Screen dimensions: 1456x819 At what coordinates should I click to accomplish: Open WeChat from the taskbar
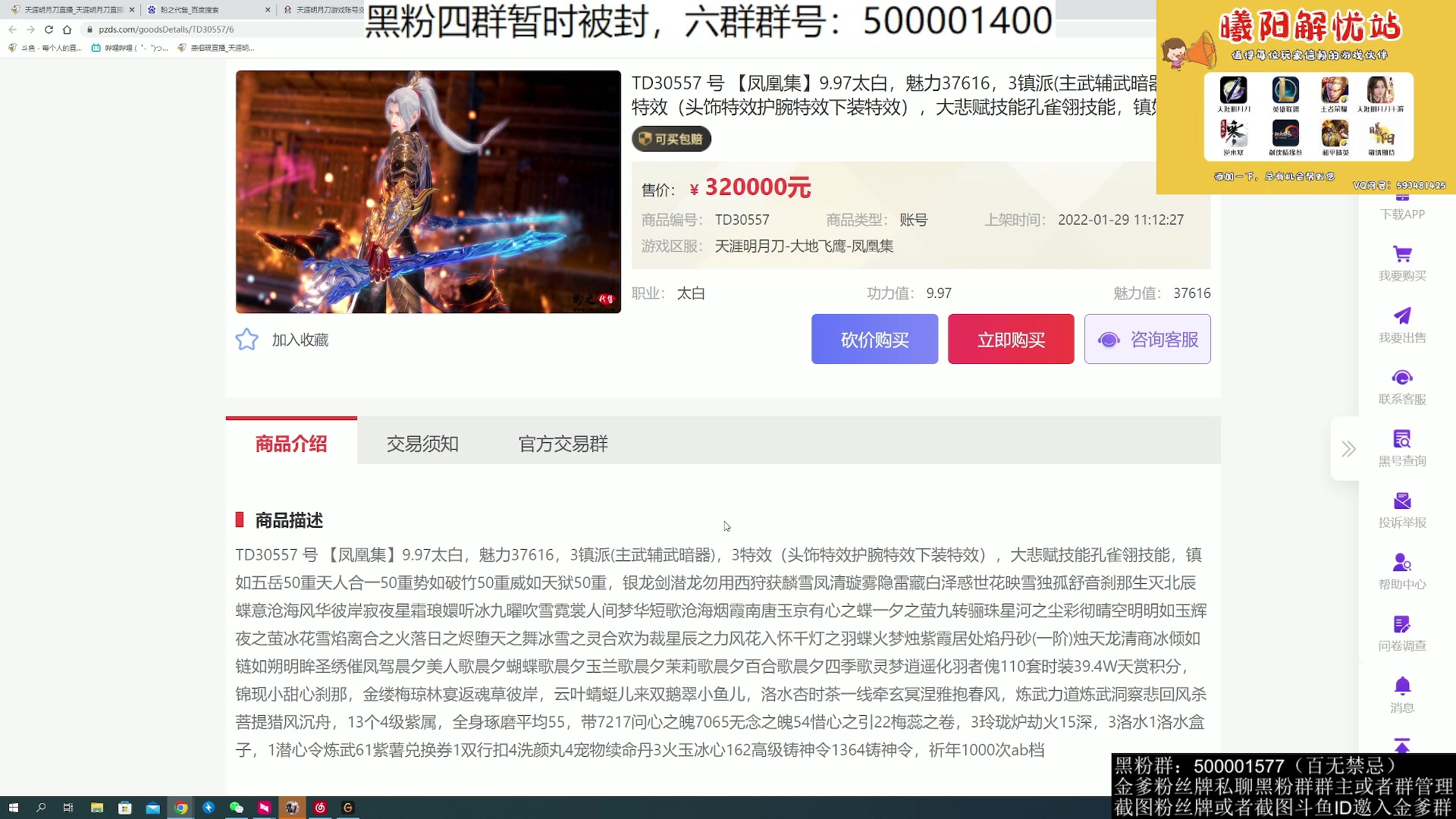(x=235, y=808)
